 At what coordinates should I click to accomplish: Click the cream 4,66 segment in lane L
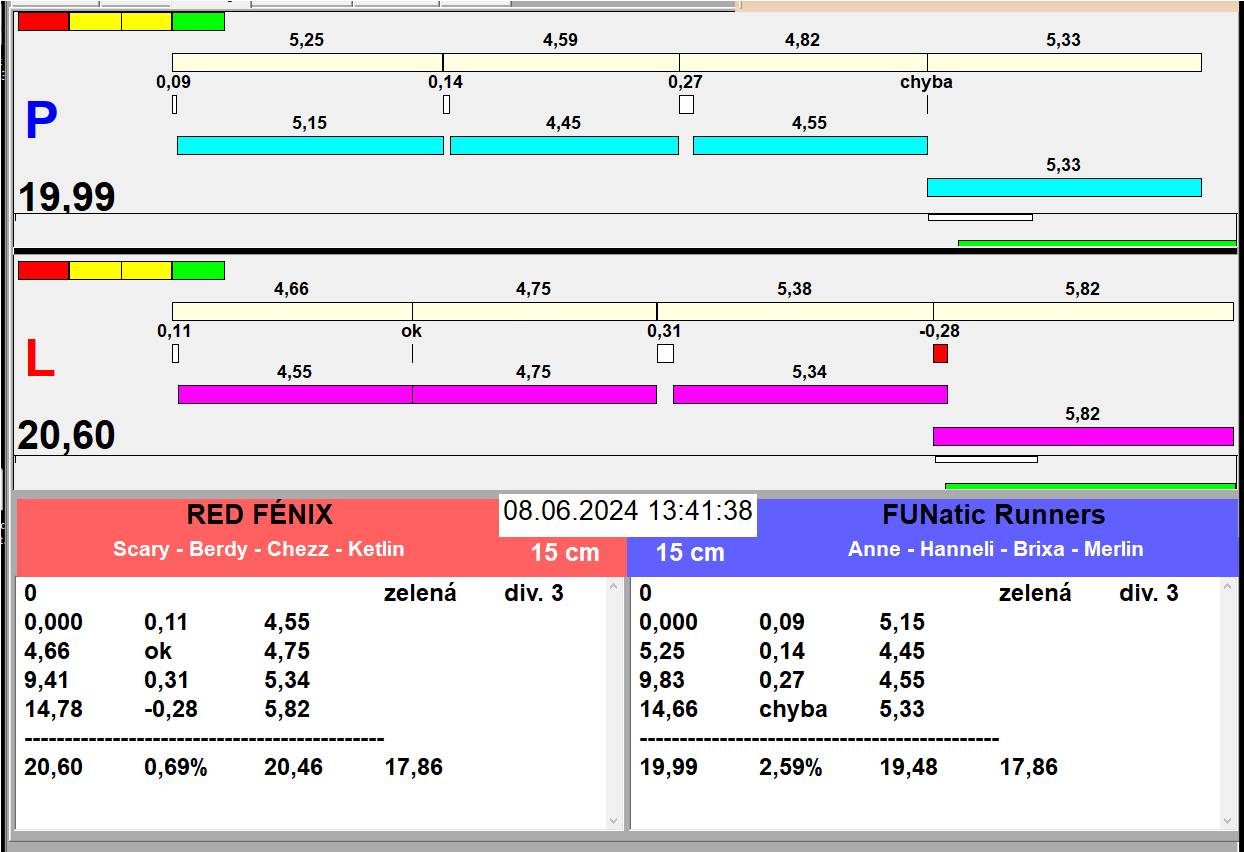pyautogui.click(x=292, y=311)
